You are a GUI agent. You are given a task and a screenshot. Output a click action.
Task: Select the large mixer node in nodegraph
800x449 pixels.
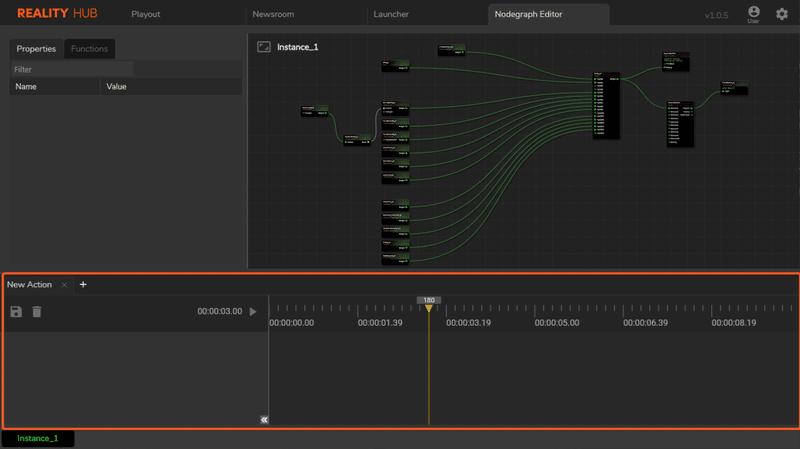(x=606, y=105)
